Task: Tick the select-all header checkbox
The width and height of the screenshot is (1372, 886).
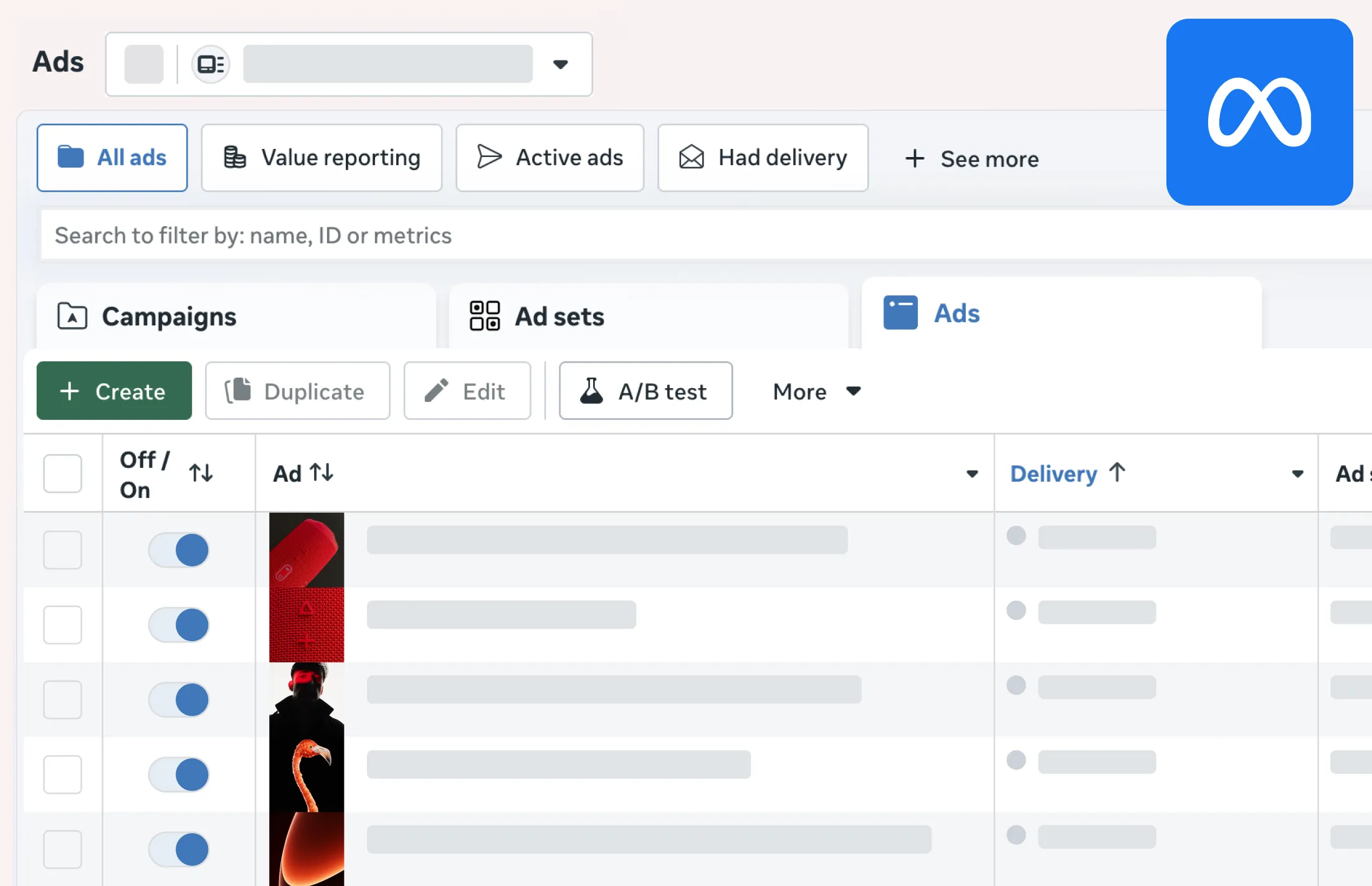Action: click(62, 474)
